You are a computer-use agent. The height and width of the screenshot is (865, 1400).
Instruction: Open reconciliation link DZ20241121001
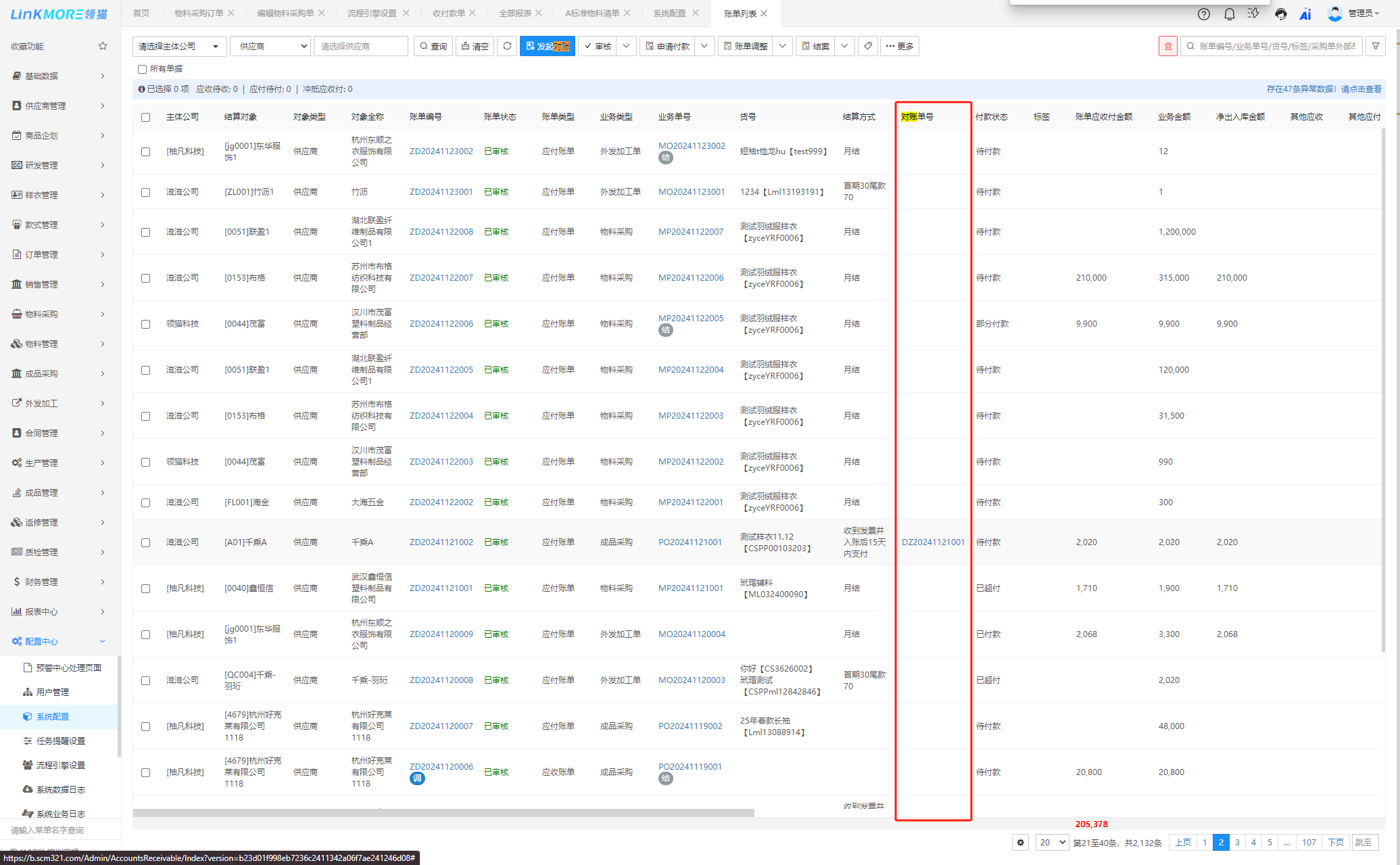click(x=933, y=542)
